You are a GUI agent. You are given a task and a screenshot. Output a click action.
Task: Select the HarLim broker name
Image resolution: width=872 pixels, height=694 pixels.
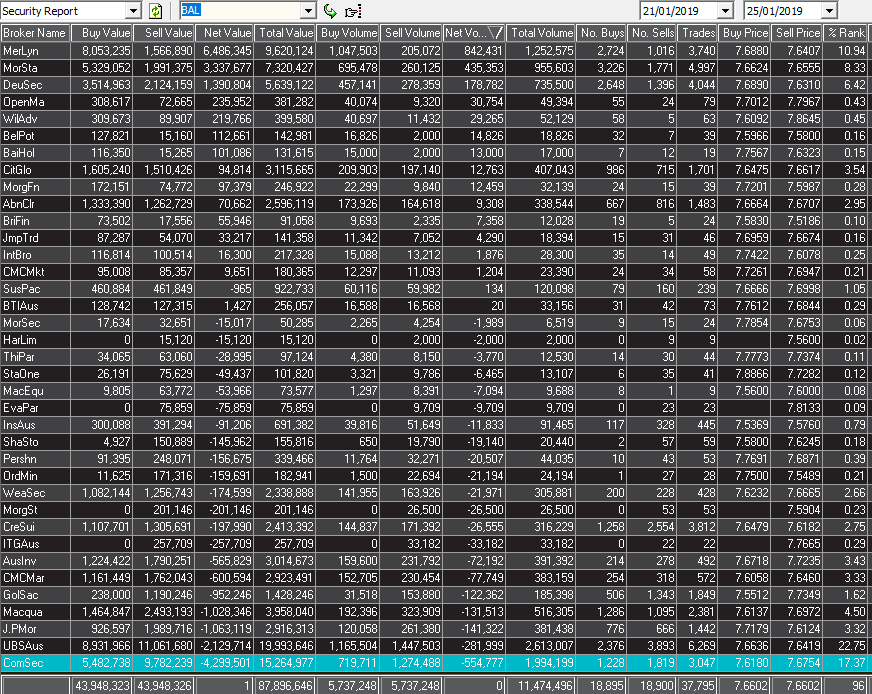click(x=19, y=340)
